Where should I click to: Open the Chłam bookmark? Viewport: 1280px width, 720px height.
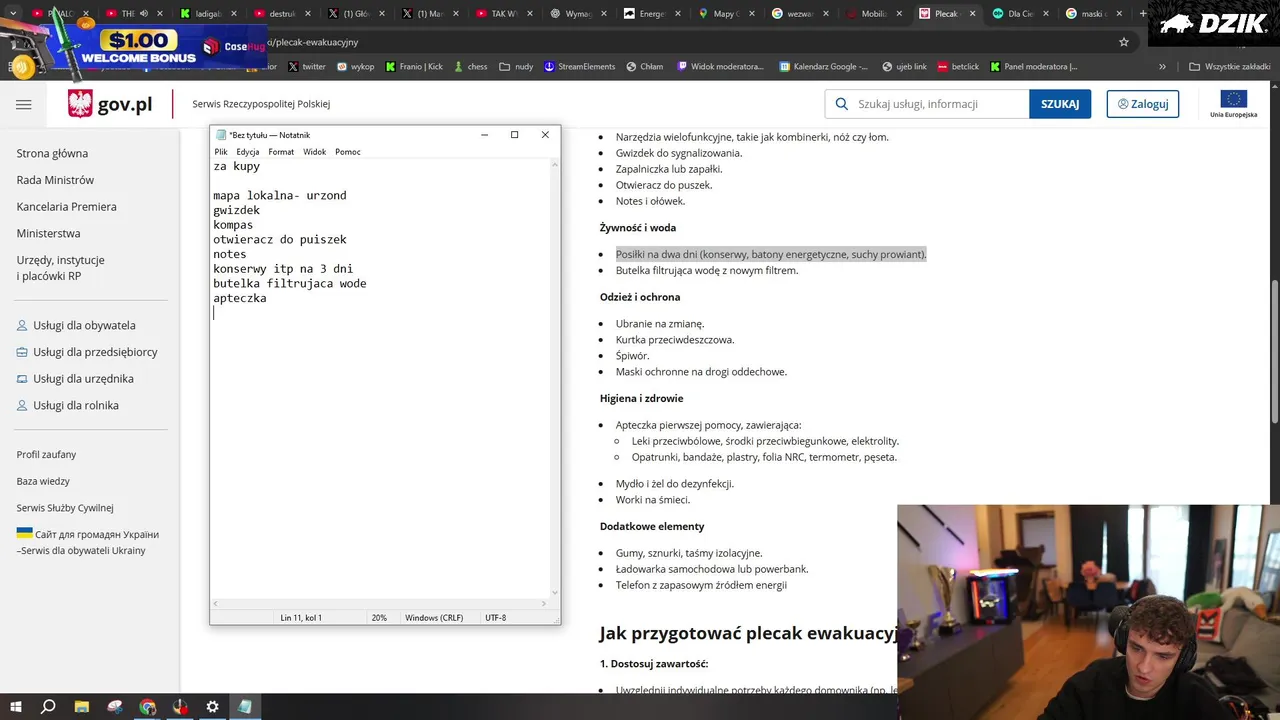(644, 66)
